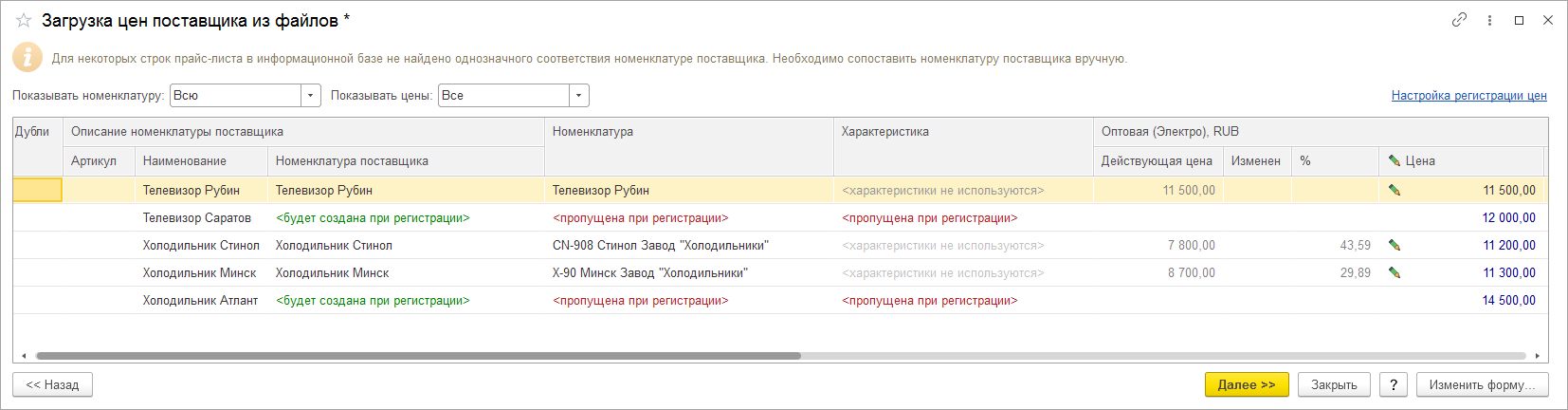Image resolution: width=1568 pixels, height=410 pixels.
Task: Click the favorites star icon
Action: 24,20
